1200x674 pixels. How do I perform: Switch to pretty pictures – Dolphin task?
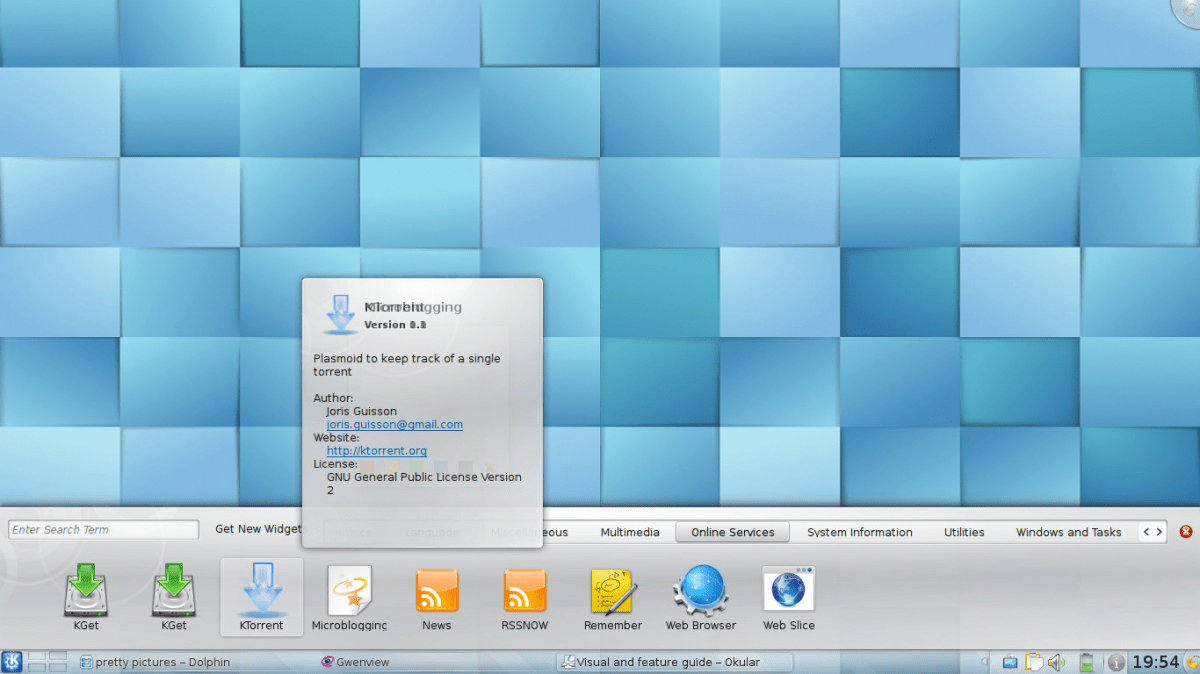[x=156, y=662]
